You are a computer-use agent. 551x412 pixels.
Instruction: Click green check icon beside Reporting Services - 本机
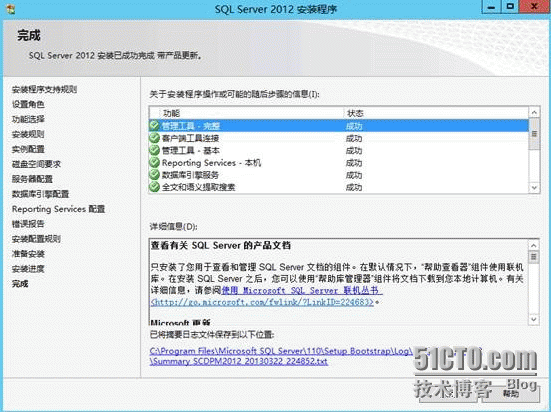point(154,162)
